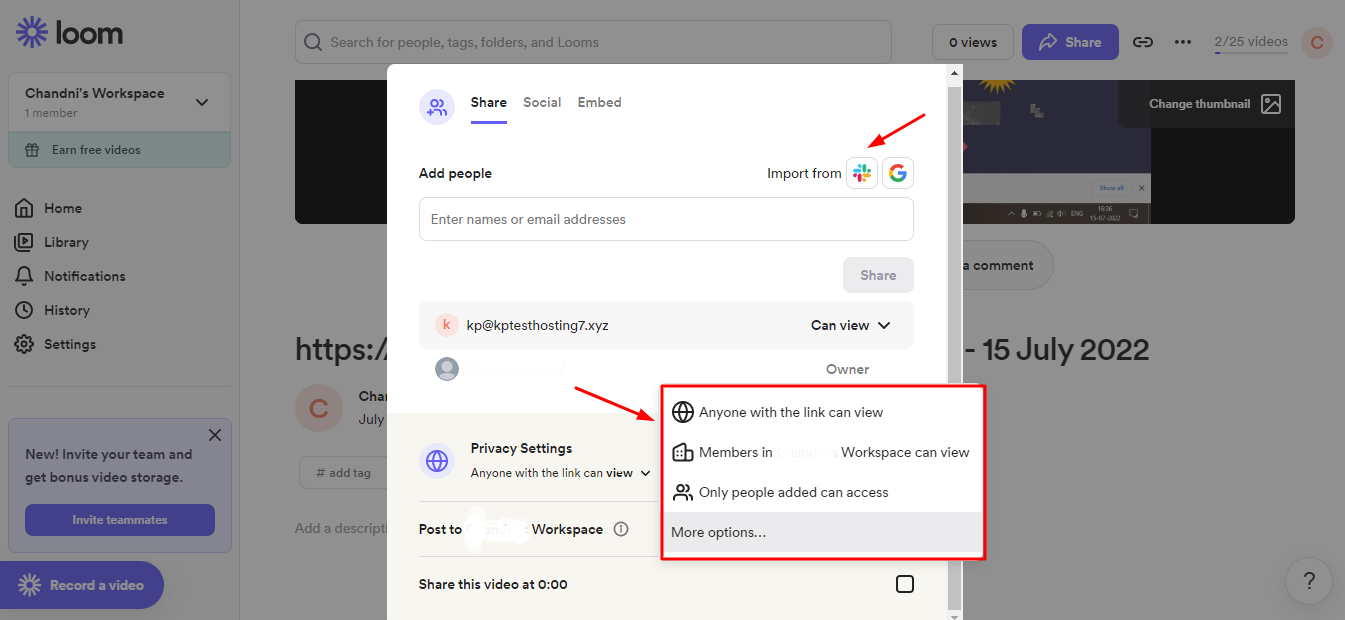
Task: Click Record a video button
Action: (x=82, y=585)
